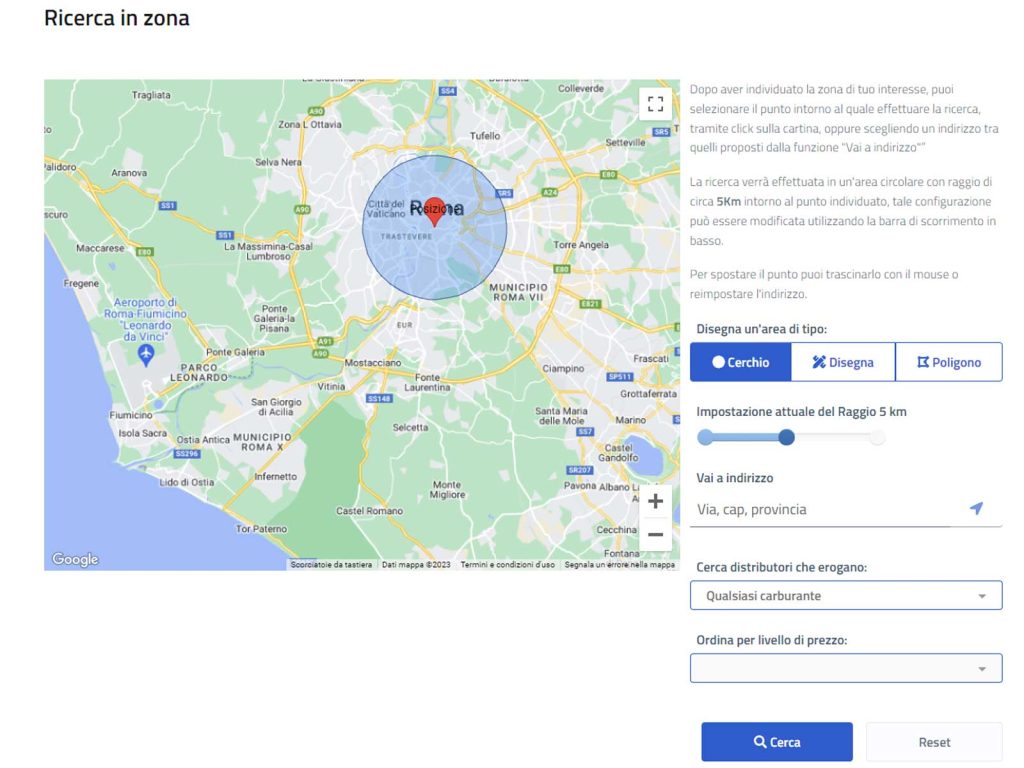Select the Disegna drawing mode
1024x768 pixels.
pos(843,362)
